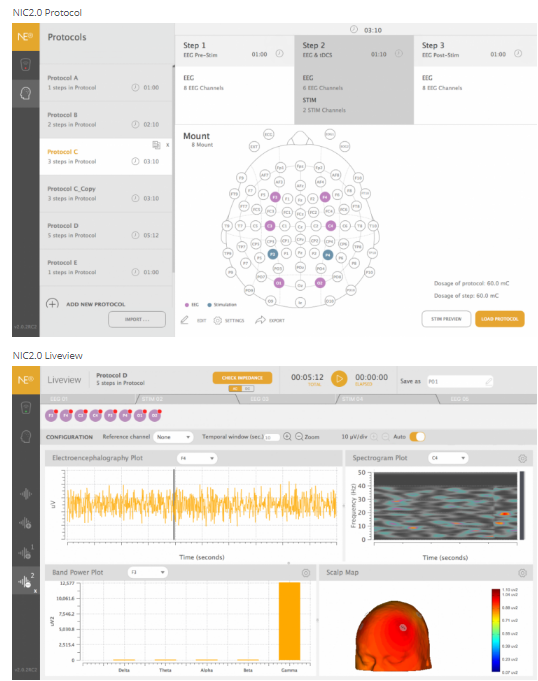The image size is (538, 681).
Task: Select head protocols icon in Liveview sidebar
Action: [x=26, y=436]
